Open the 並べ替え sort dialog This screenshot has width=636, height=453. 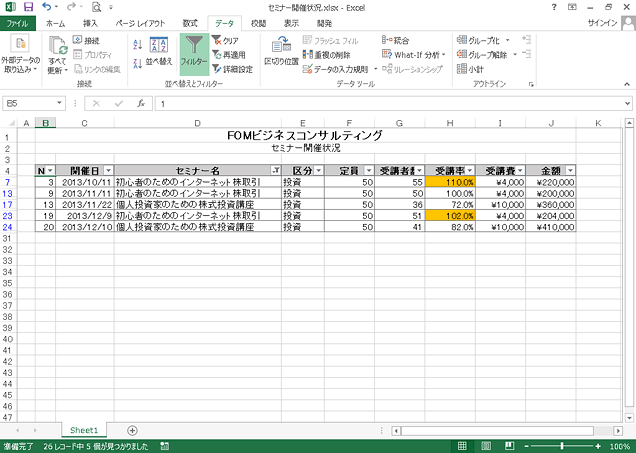pyautogui.click(x=159, y=51)
